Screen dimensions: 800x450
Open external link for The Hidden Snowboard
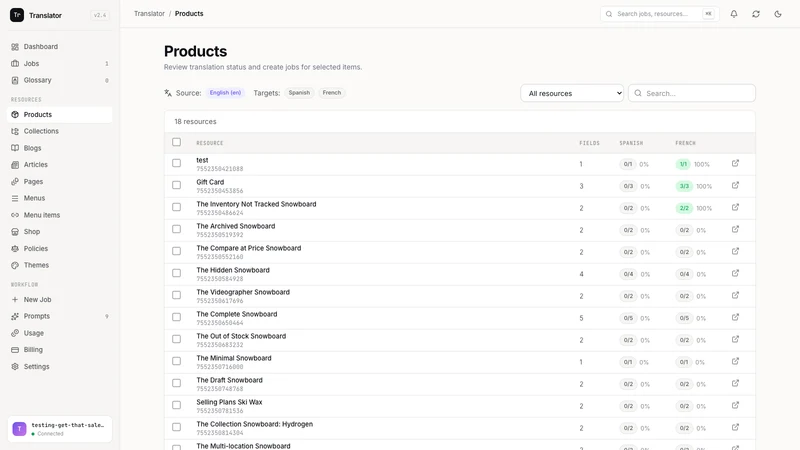(x=735, y=273)
